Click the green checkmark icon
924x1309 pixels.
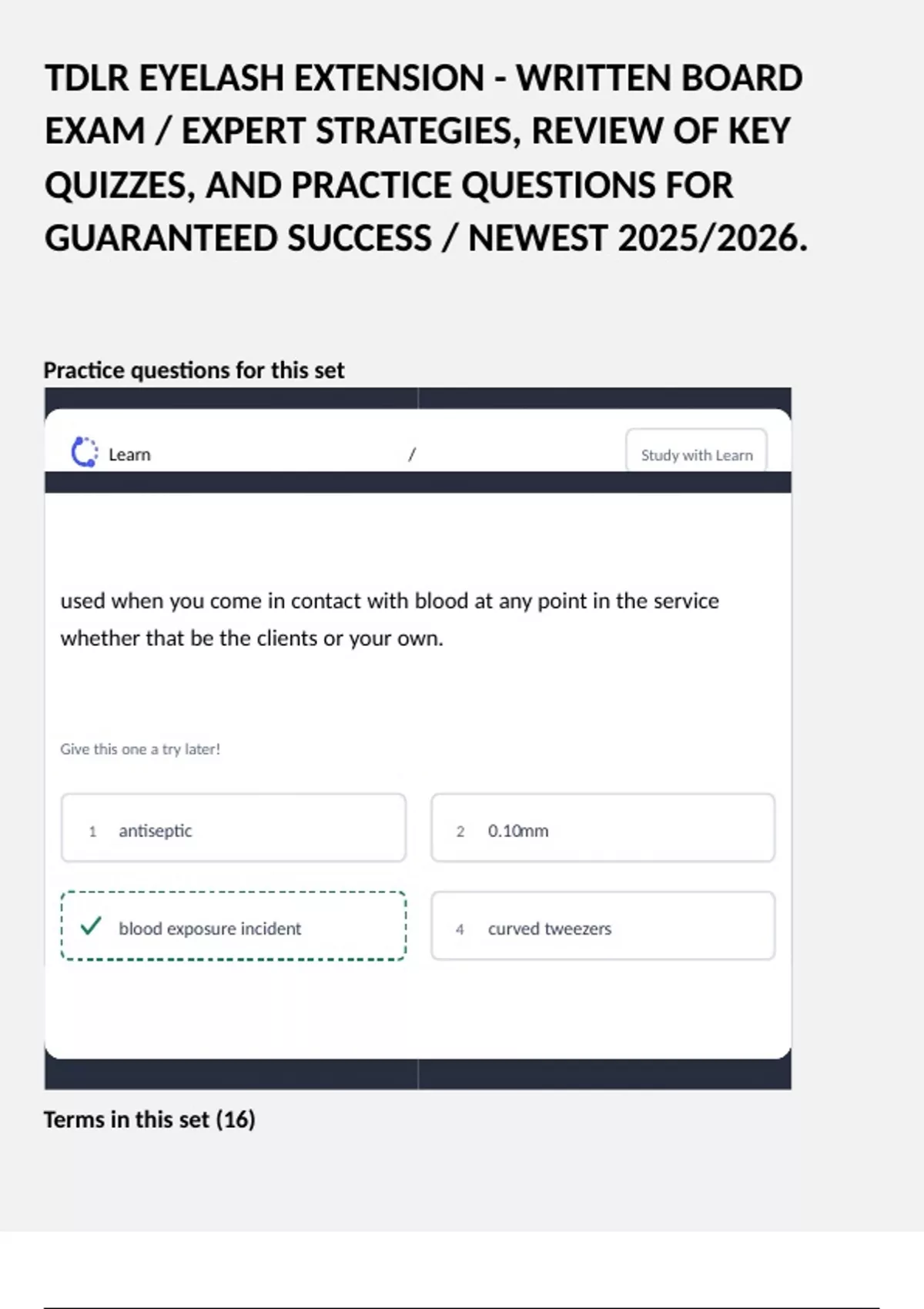tap(91, 926)
